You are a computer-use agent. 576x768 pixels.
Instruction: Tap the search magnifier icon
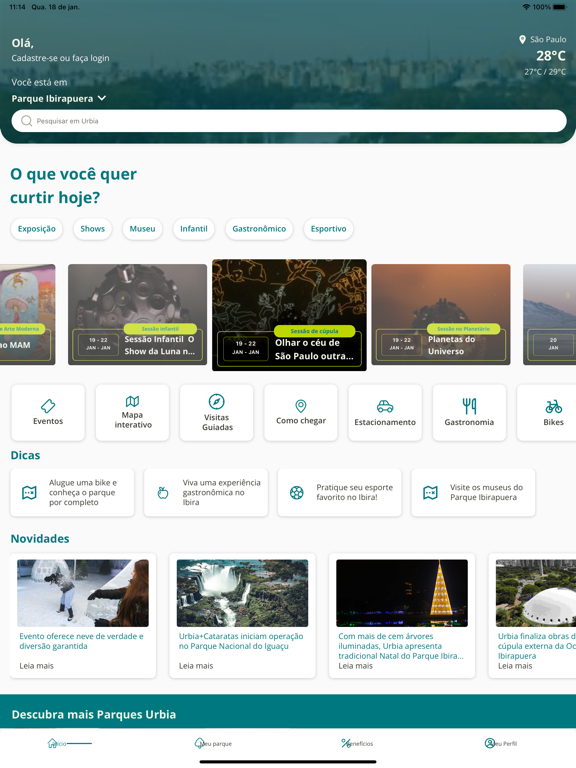(x=26, y=121)
